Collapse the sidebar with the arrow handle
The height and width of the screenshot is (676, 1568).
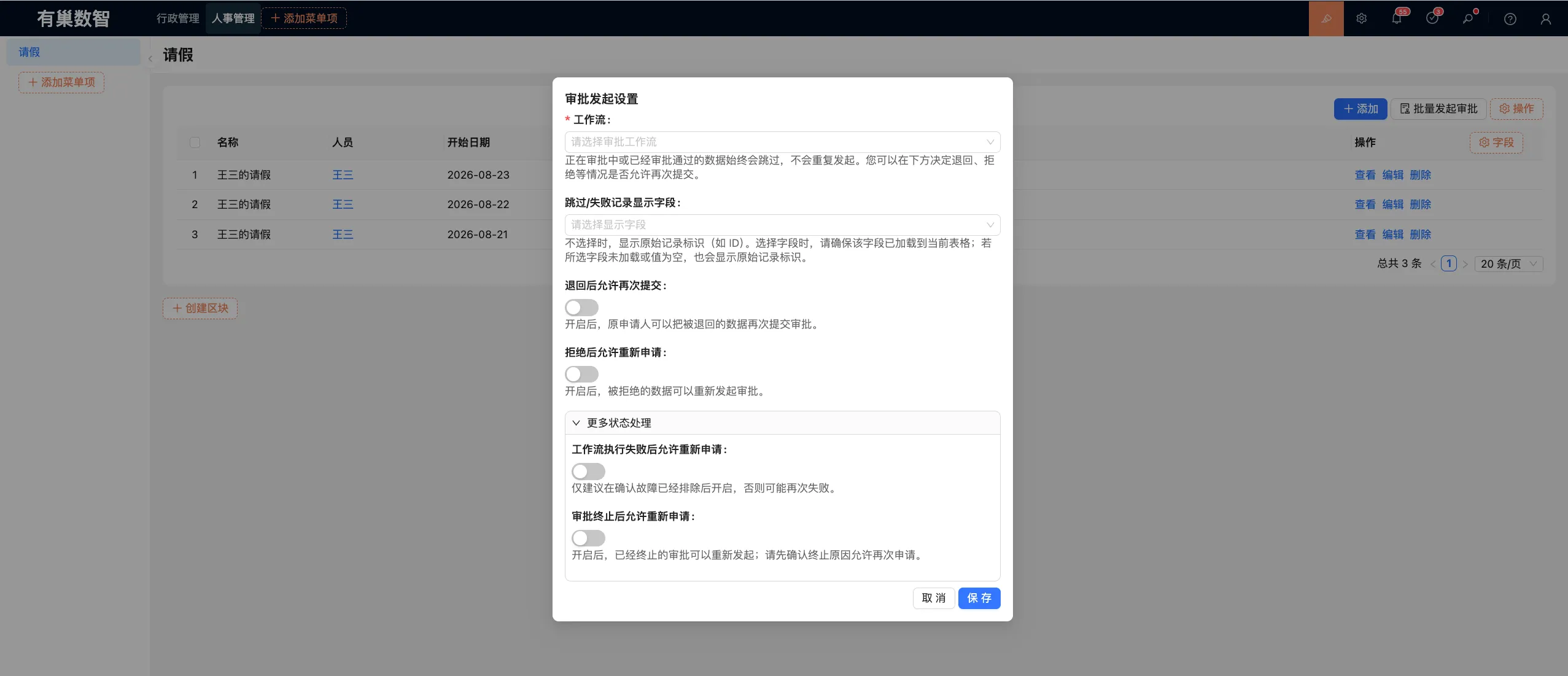tap(150, 59)
